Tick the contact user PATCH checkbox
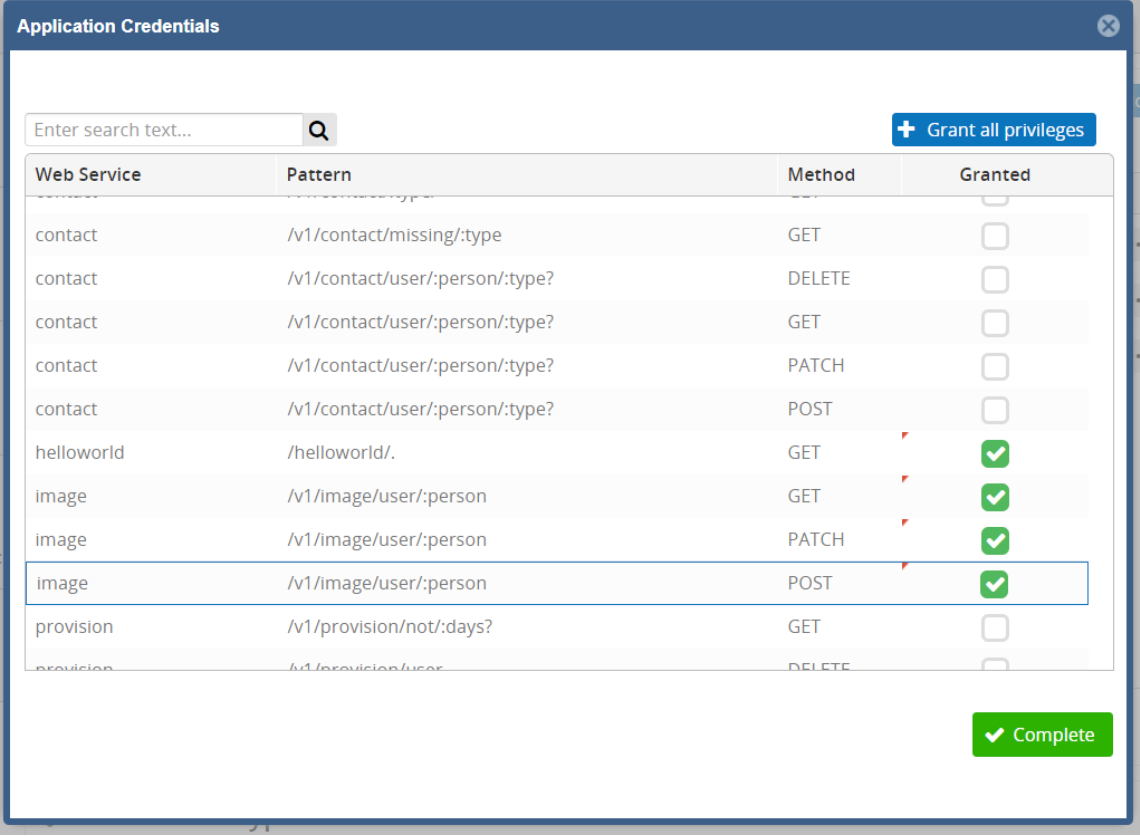The width and height of the screenshot is (1140, 836). click(994, 367)
